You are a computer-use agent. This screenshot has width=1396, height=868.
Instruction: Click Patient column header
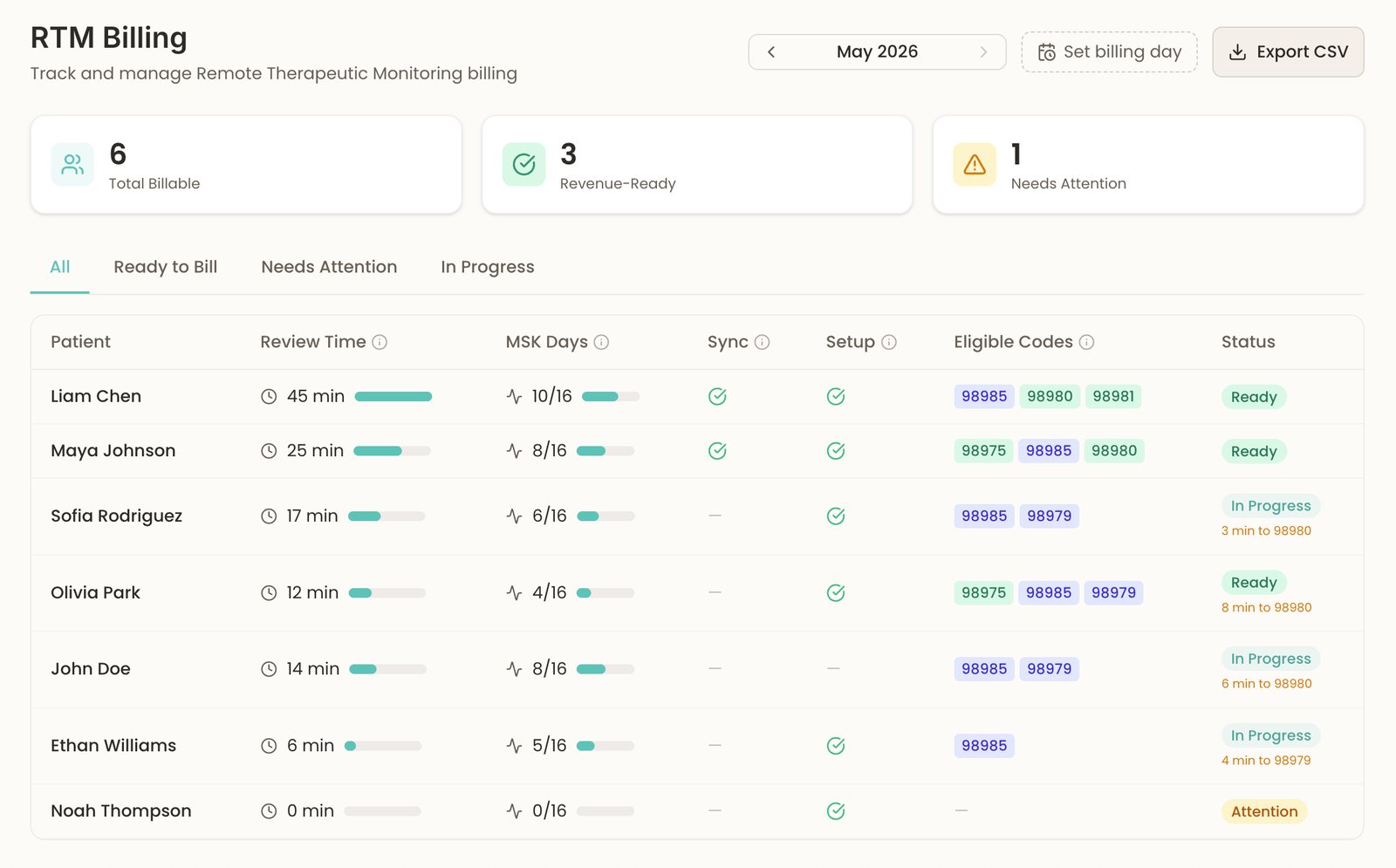[x=80, y=342]
